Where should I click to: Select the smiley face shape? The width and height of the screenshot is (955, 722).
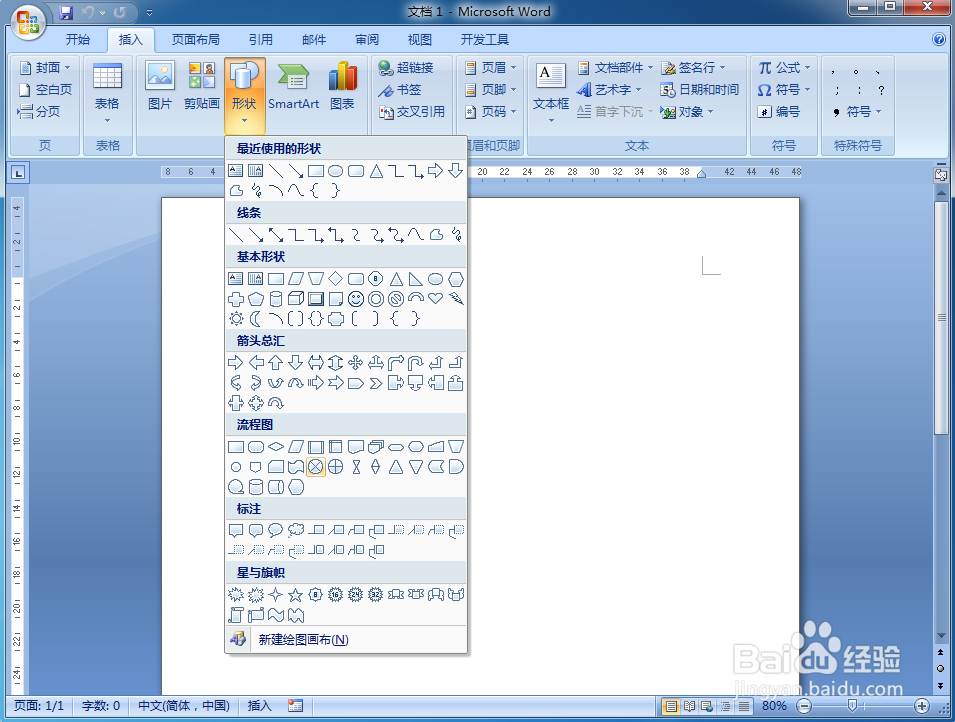[356, 299]
